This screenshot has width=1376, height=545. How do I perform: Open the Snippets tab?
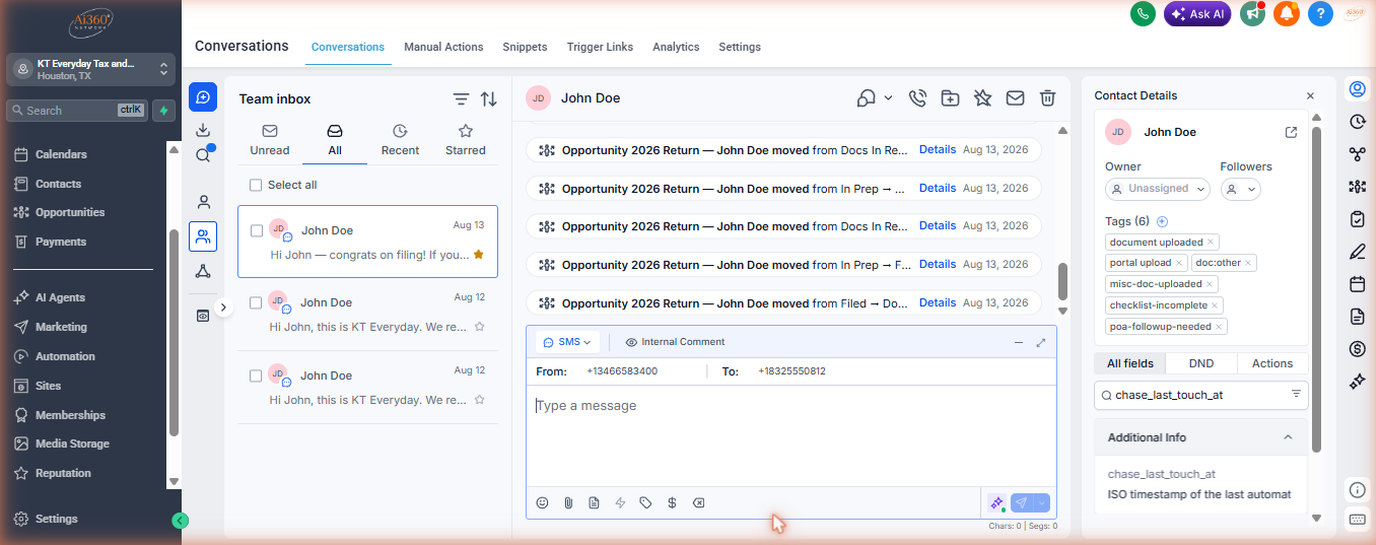point(525,47)
